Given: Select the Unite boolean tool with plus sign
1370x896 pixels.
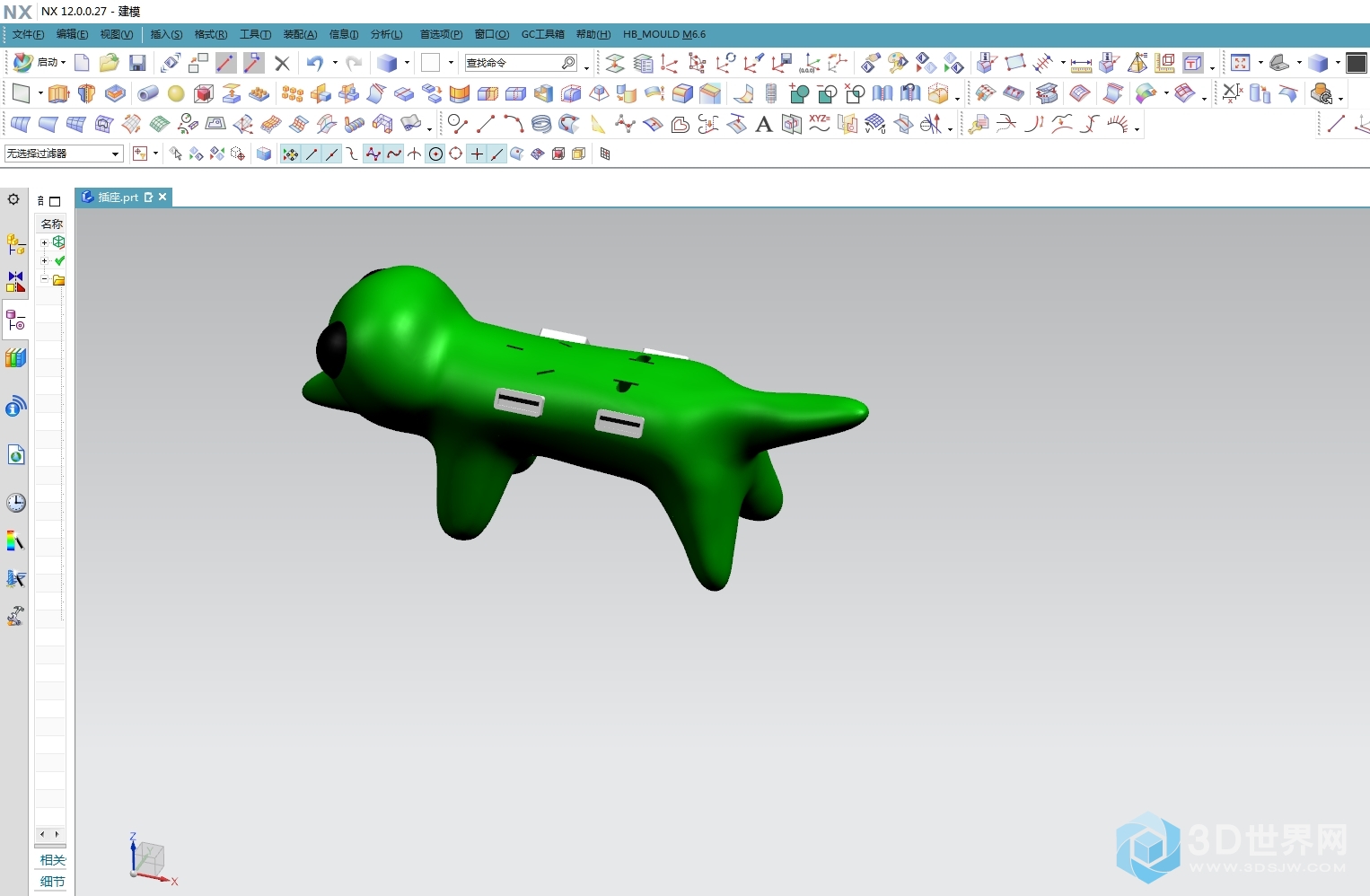Looking at the screenshot, I should (799, 93).
